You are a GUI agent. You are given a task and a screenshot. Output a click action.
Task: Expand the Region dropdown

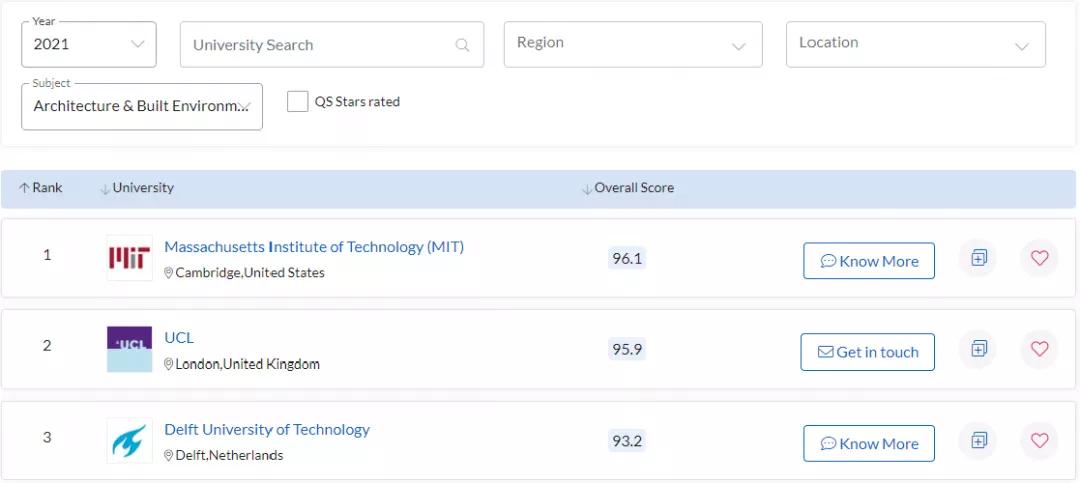633,45
